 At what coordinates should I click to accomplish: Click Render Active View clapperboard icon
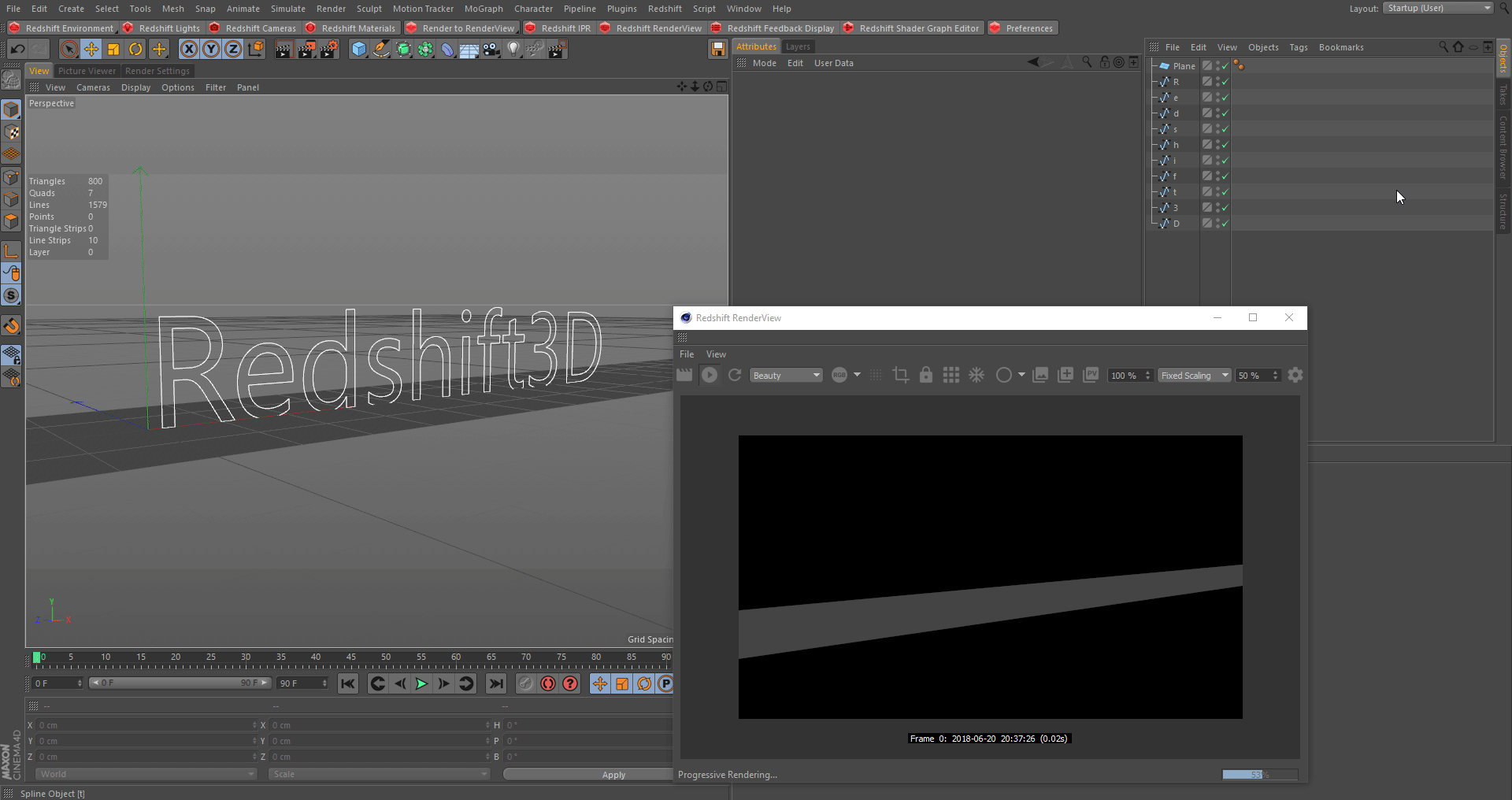coord(283,50)
